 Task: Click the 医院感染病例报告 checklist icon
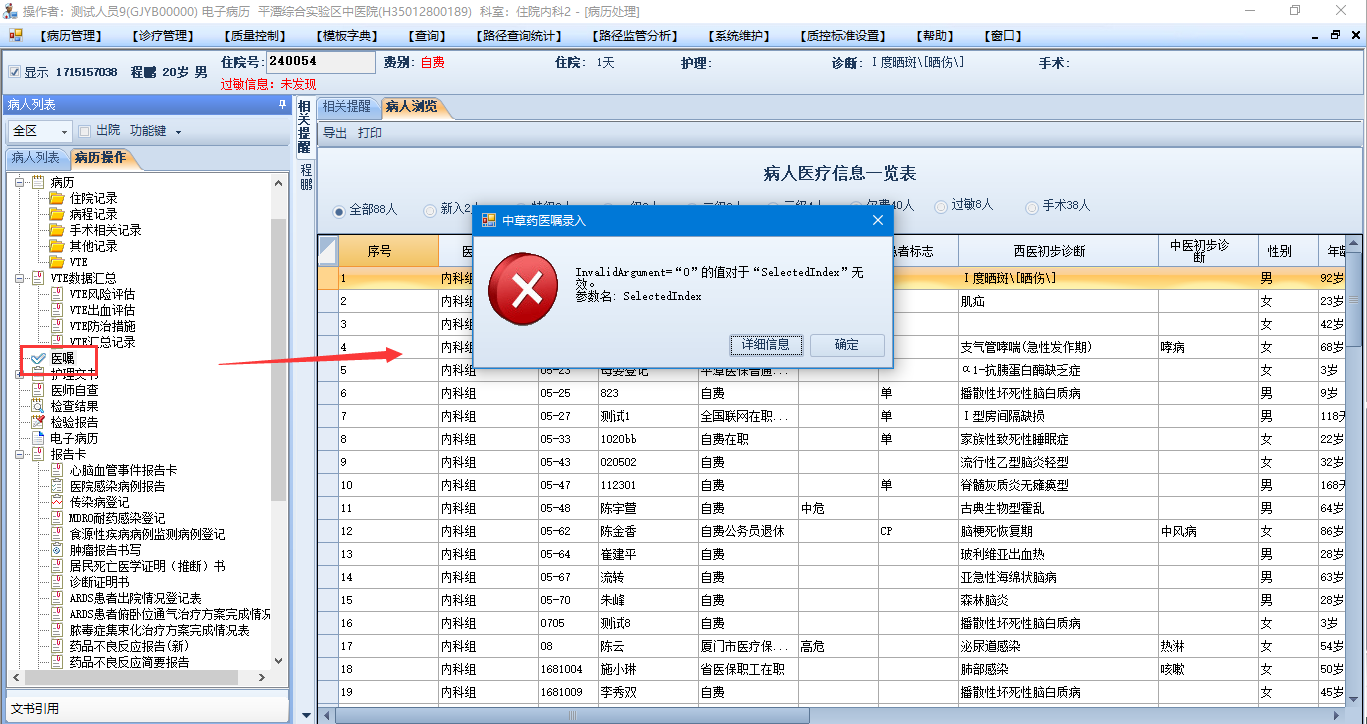57,486
